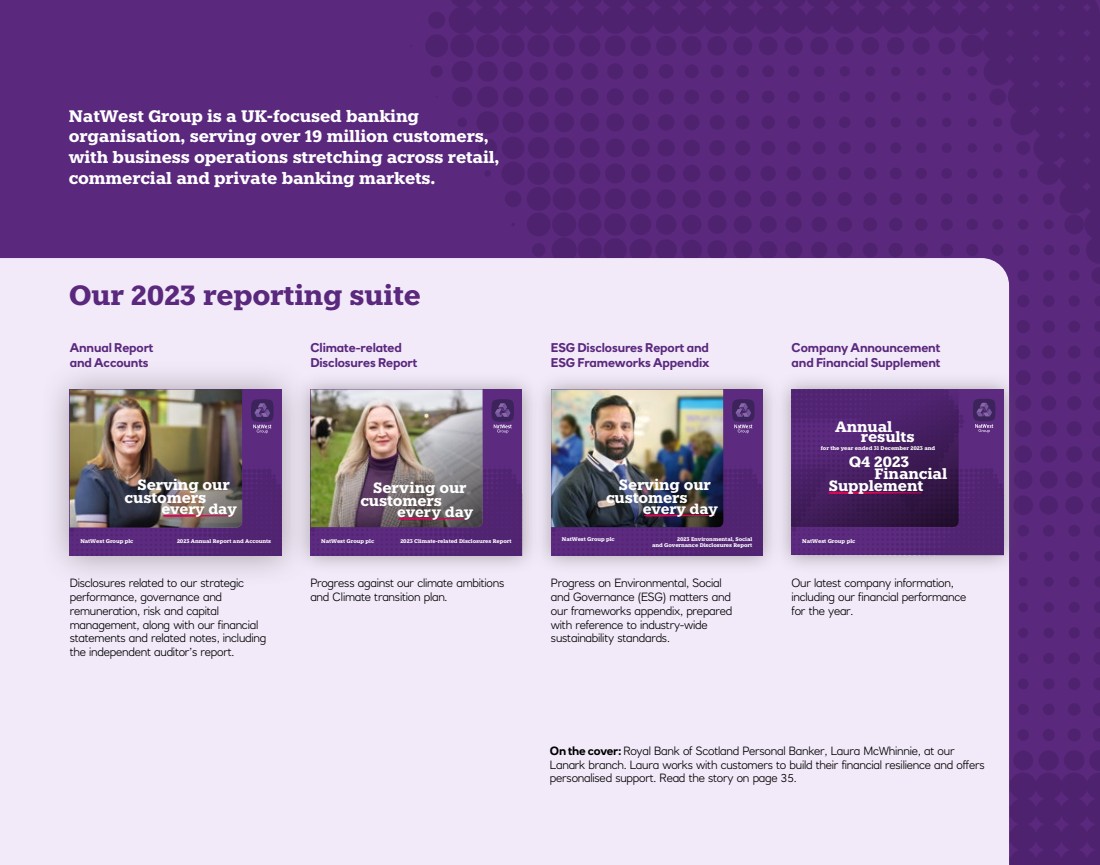Screen dimensions: 1100x865
Task: Select the 'Annual Report and Accounts' heading
Action: tap(111, 355)
